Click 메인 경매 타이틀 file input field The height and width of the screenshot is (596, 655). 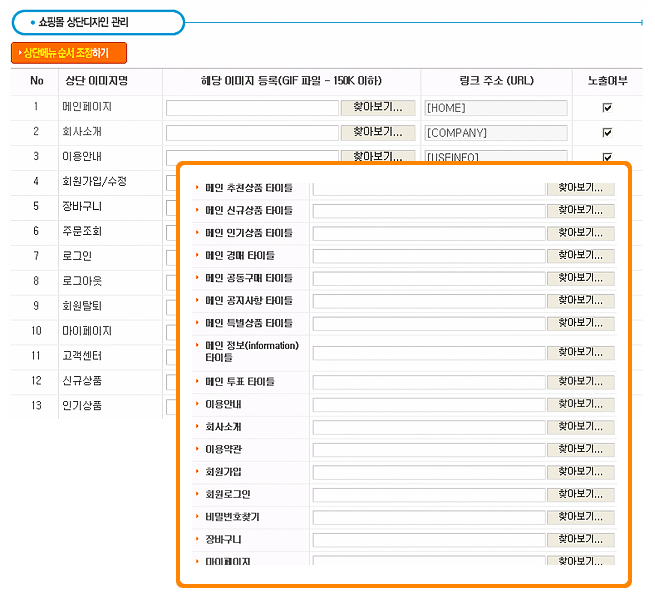tap(428, 256)
